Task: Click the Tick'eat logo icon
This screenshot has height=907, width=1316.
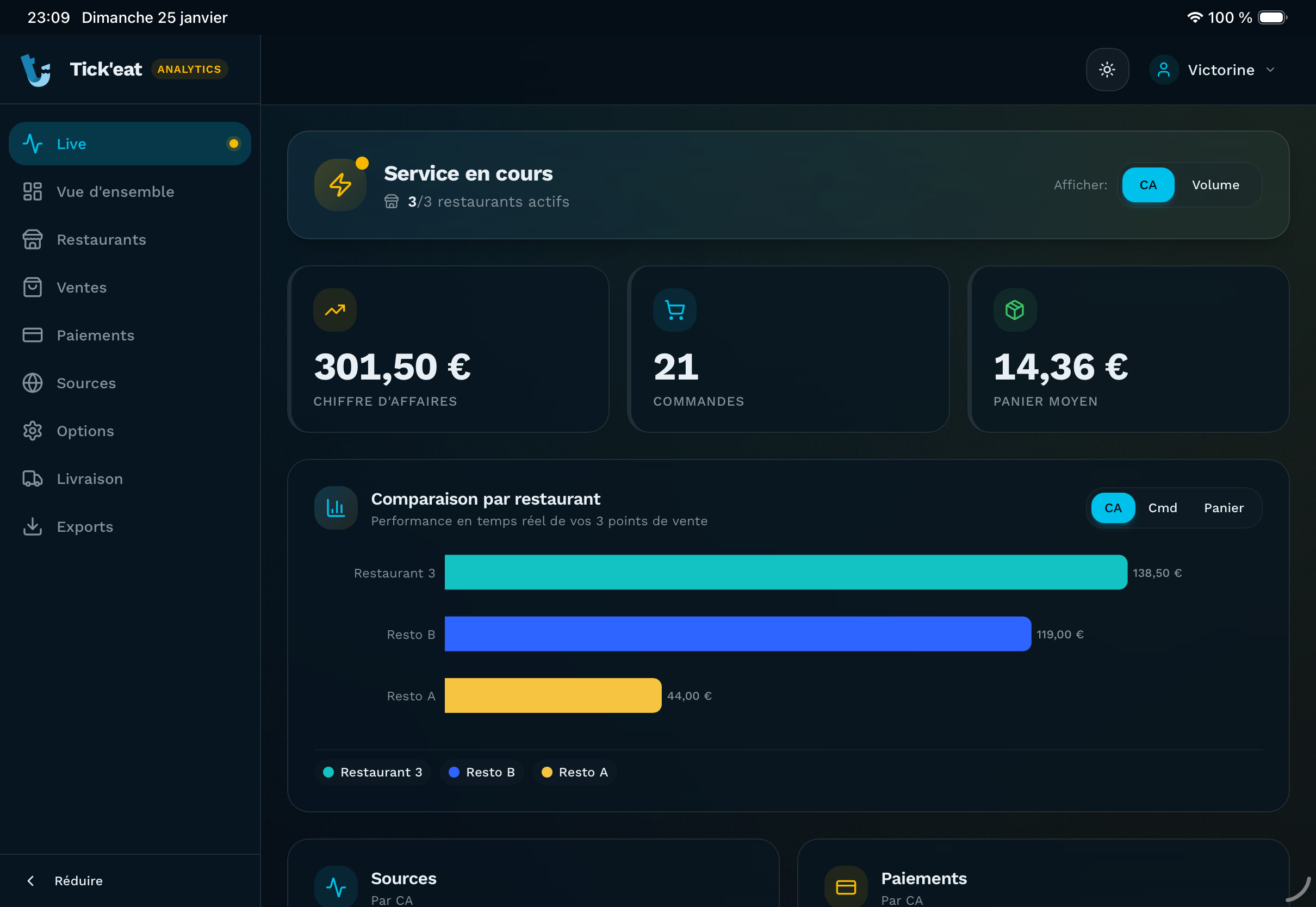Action: 36,70
